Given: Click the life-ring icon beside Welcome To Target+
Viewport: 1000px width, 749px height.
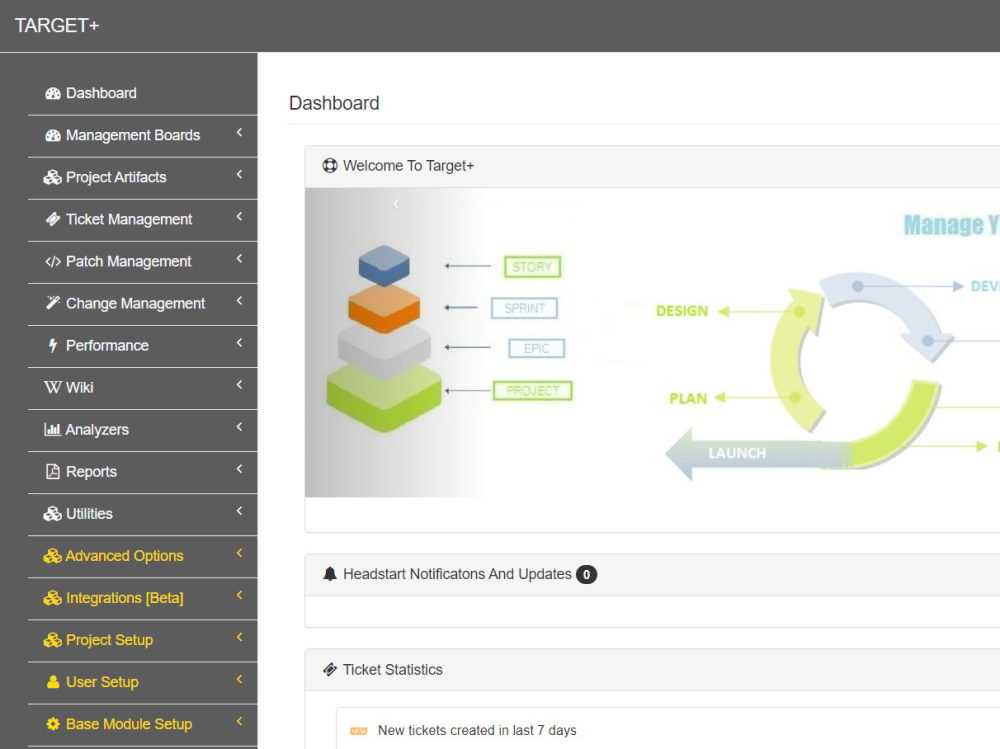Looking at the screenshot, I should pyautogui.click(x=330, y=166).
